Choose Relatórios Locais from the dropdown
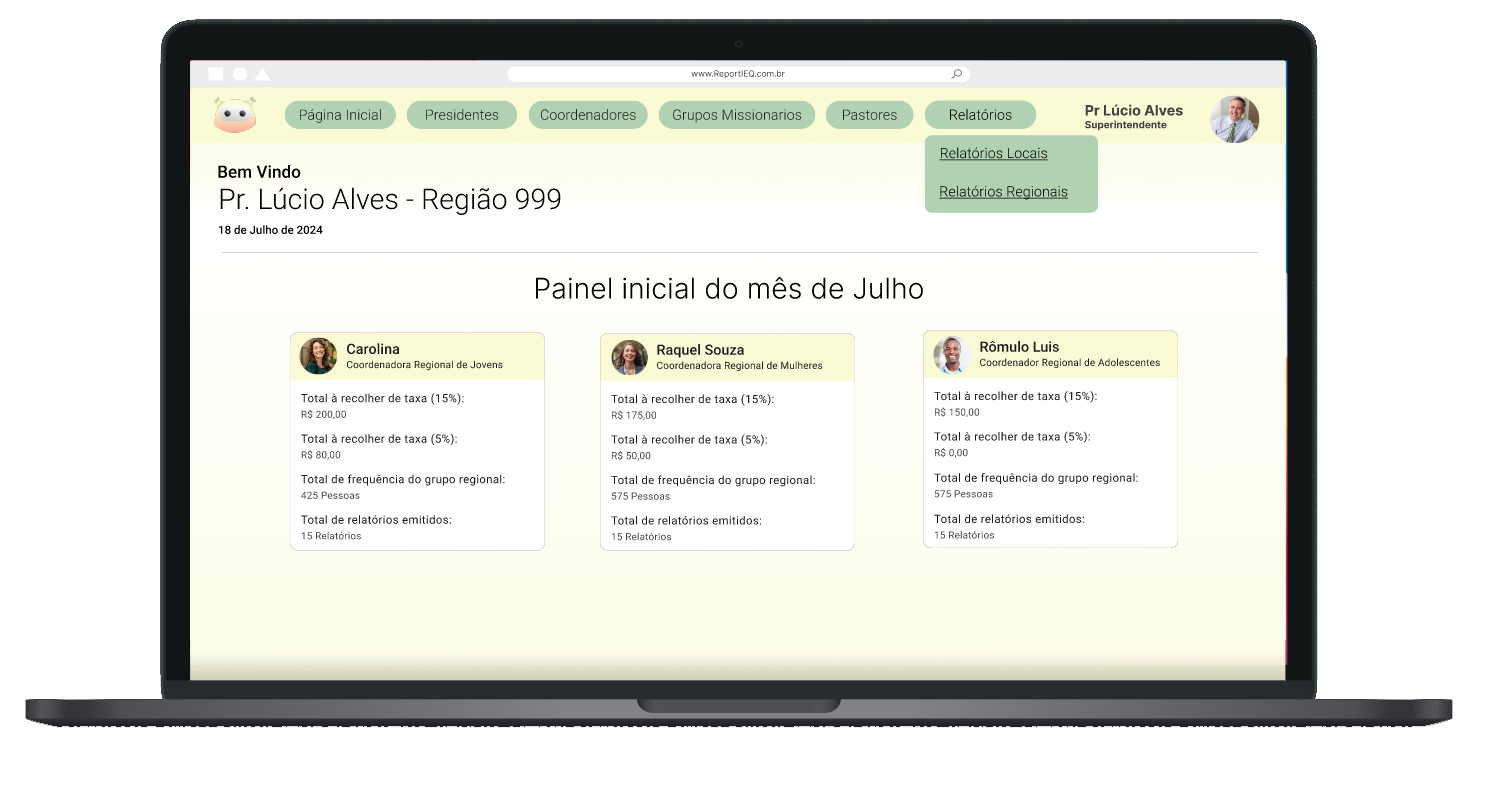This screenshot has height=796, width=1487. [993, 153]
